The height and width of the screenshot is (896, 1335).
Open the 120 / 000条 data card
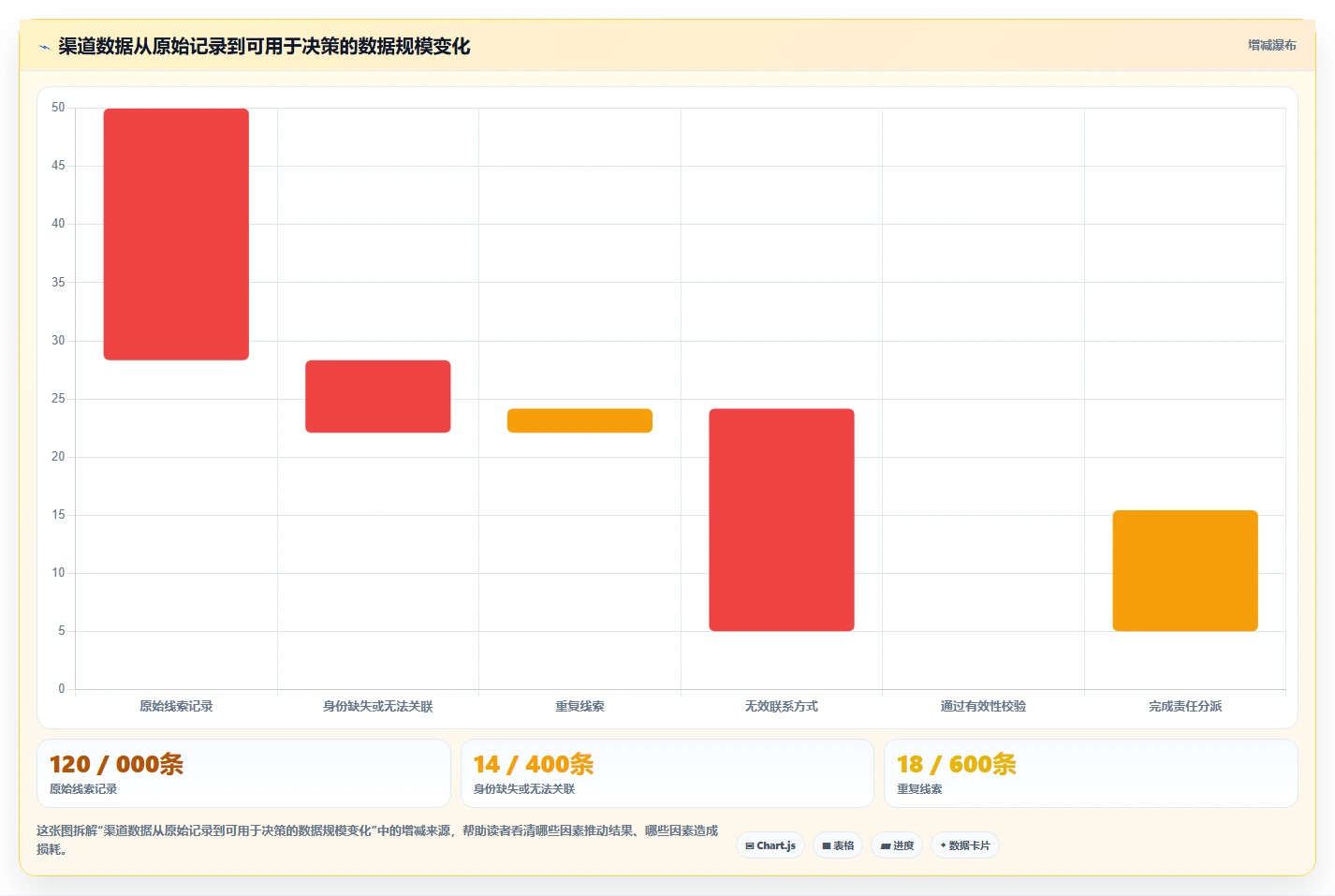(x=243, y=773)
